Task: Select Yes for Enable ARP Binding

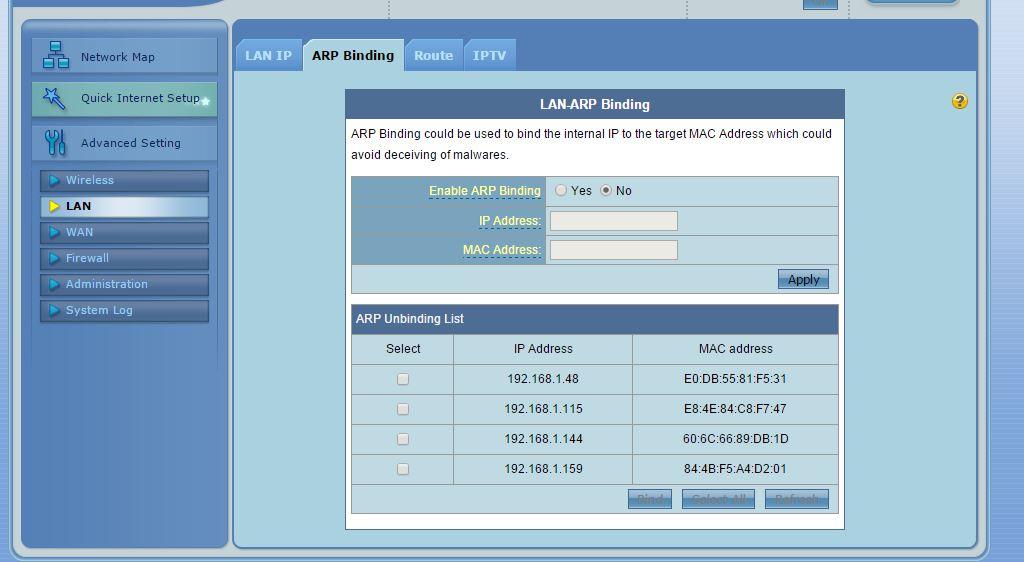Action: coord(560,191)
